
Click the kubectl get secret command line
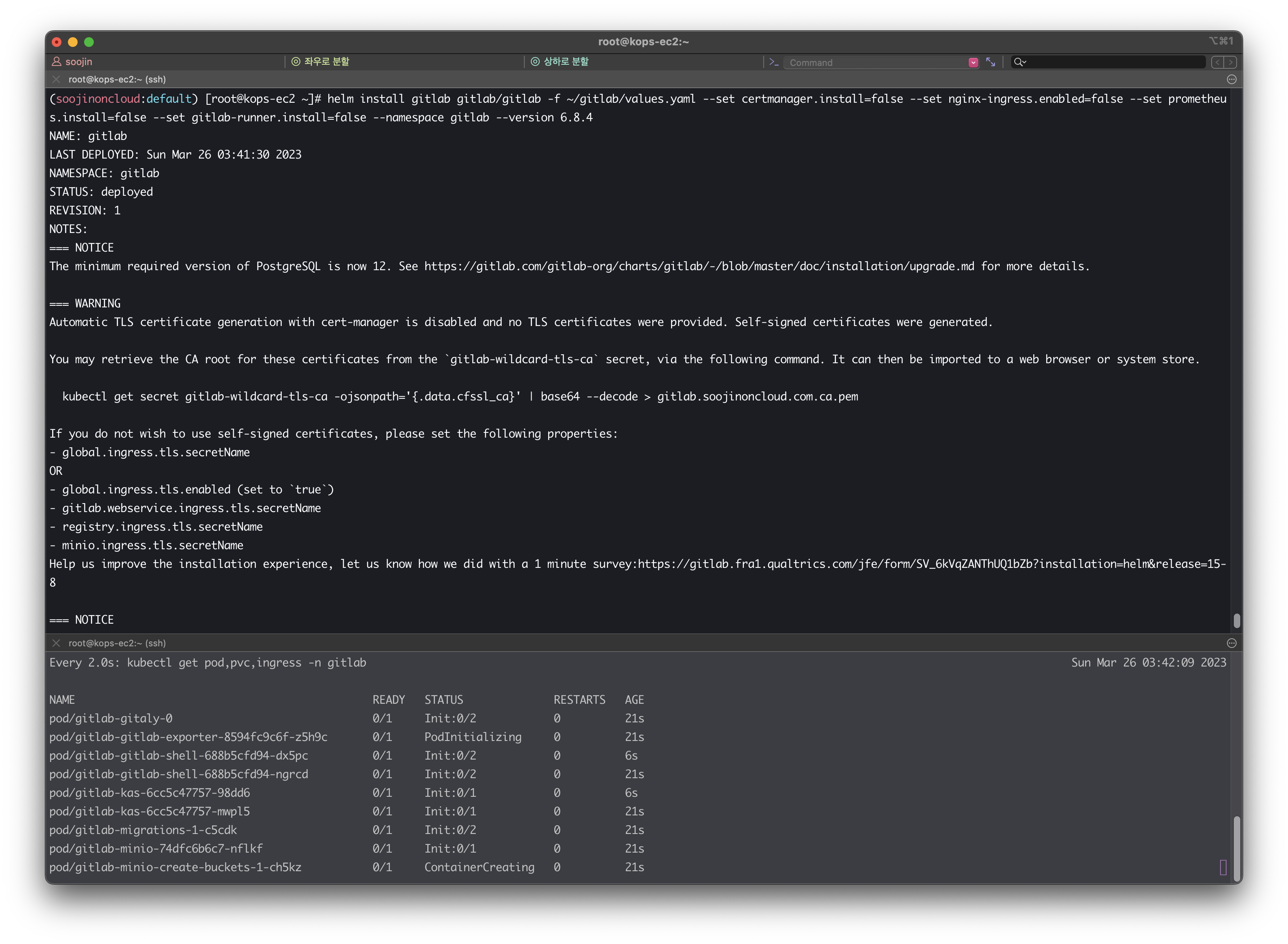[x=460, y=397]
